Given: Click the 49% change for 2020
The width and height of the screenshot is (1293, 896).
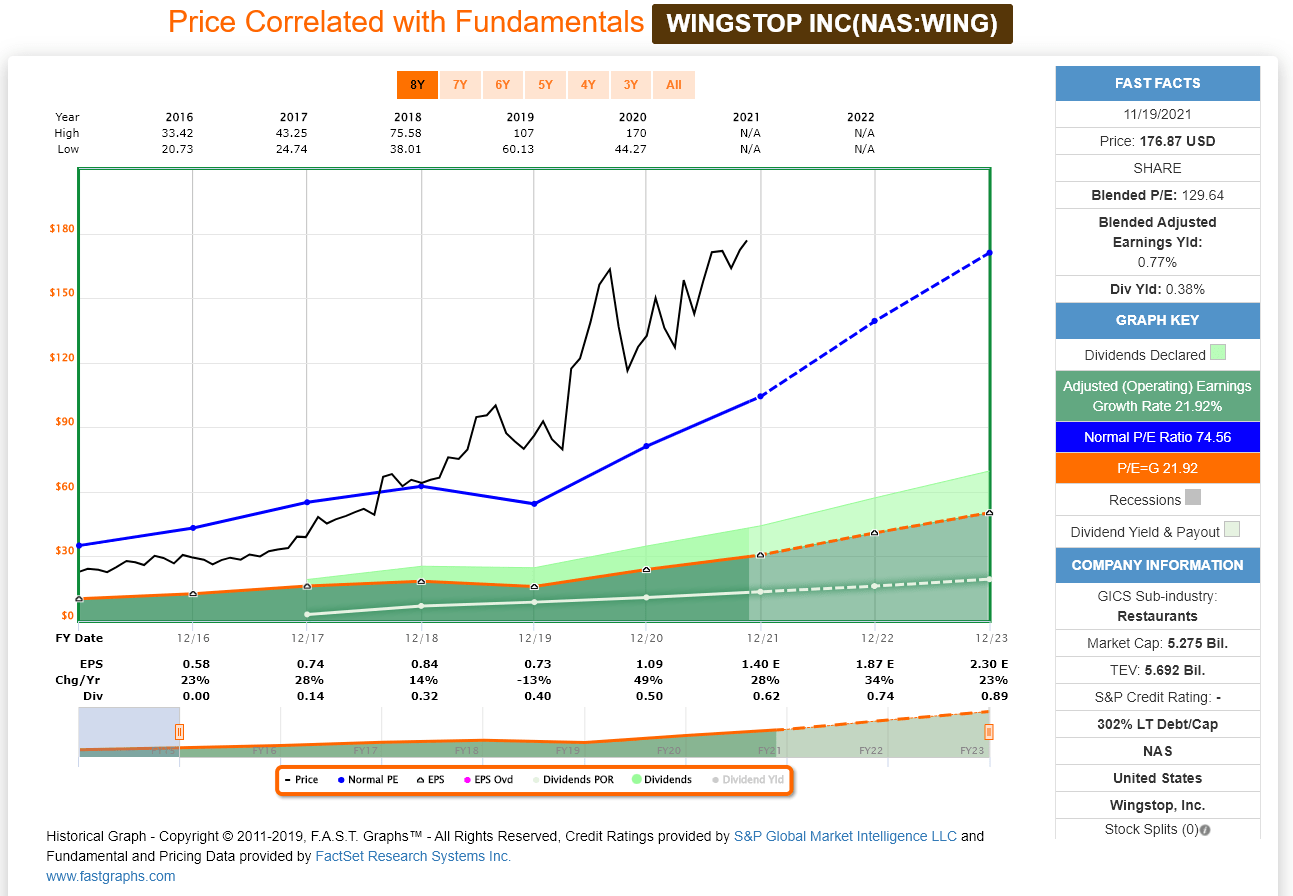Looking at the screenshot, I should coord(646,680).
